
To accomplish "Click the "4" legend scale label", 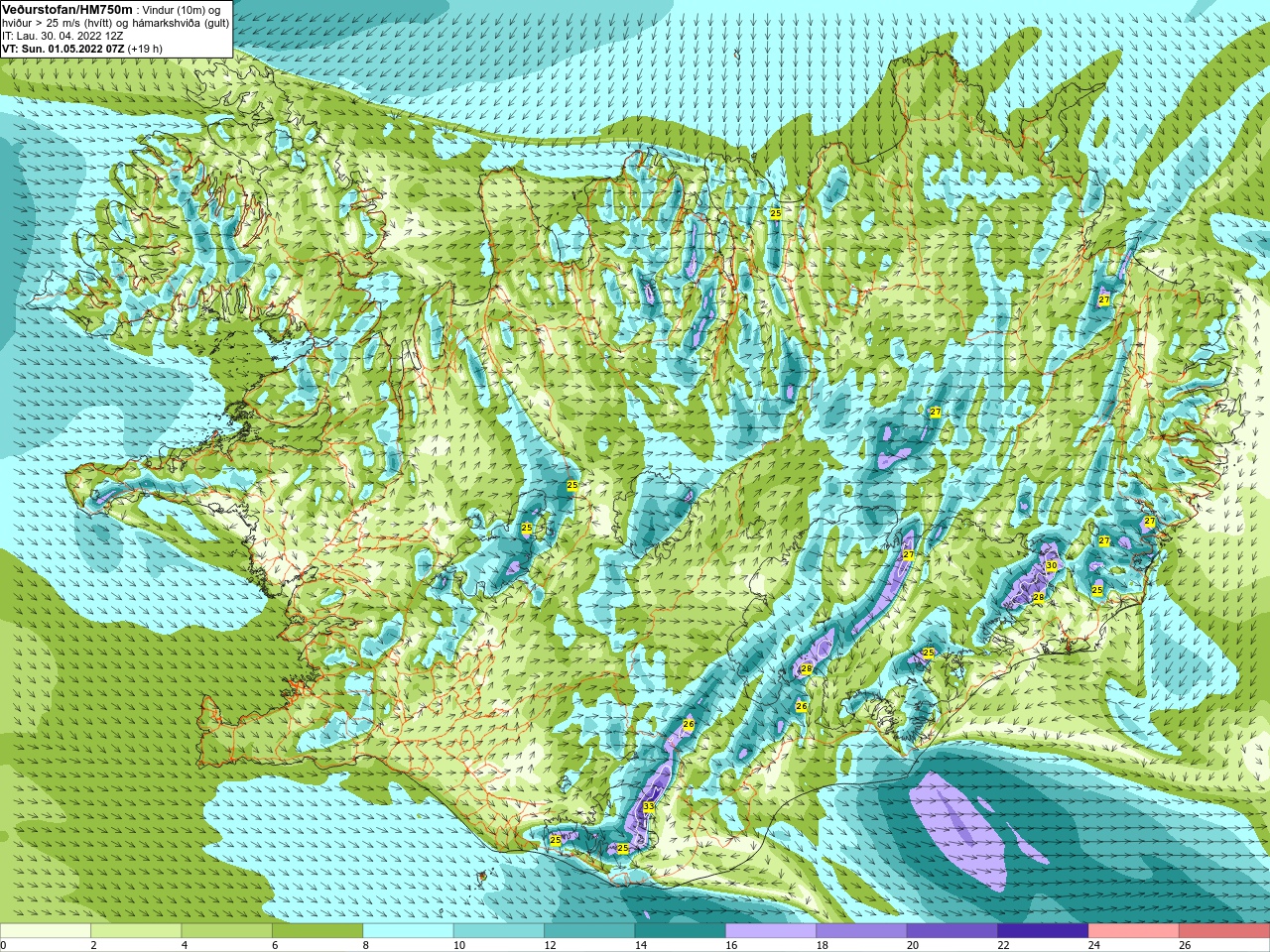I will pos(185,945).
